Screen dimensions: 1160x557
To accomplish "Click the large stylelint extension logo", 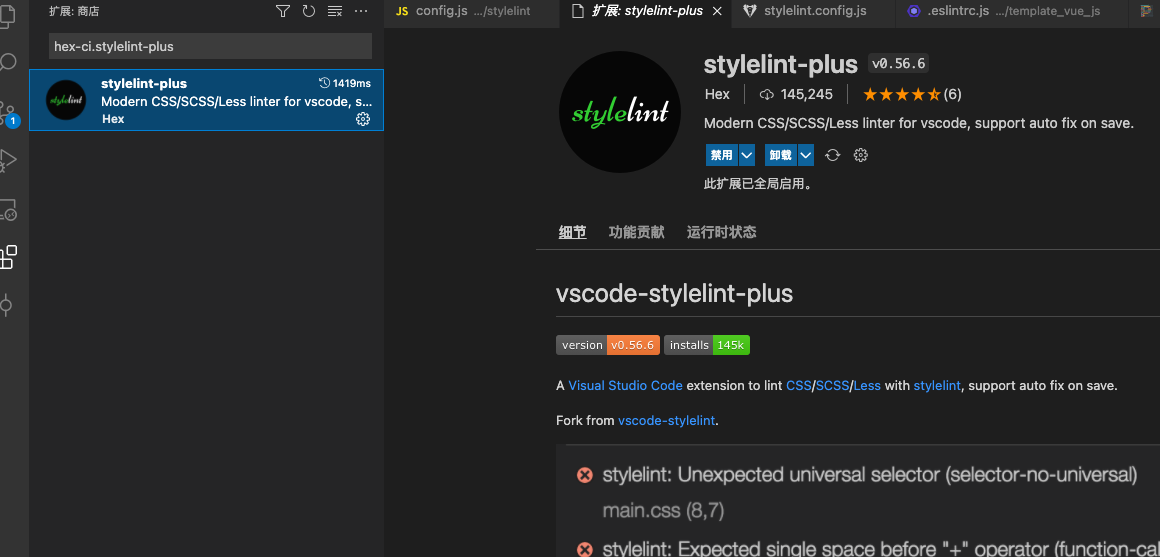I will click(x=620, y=112).
